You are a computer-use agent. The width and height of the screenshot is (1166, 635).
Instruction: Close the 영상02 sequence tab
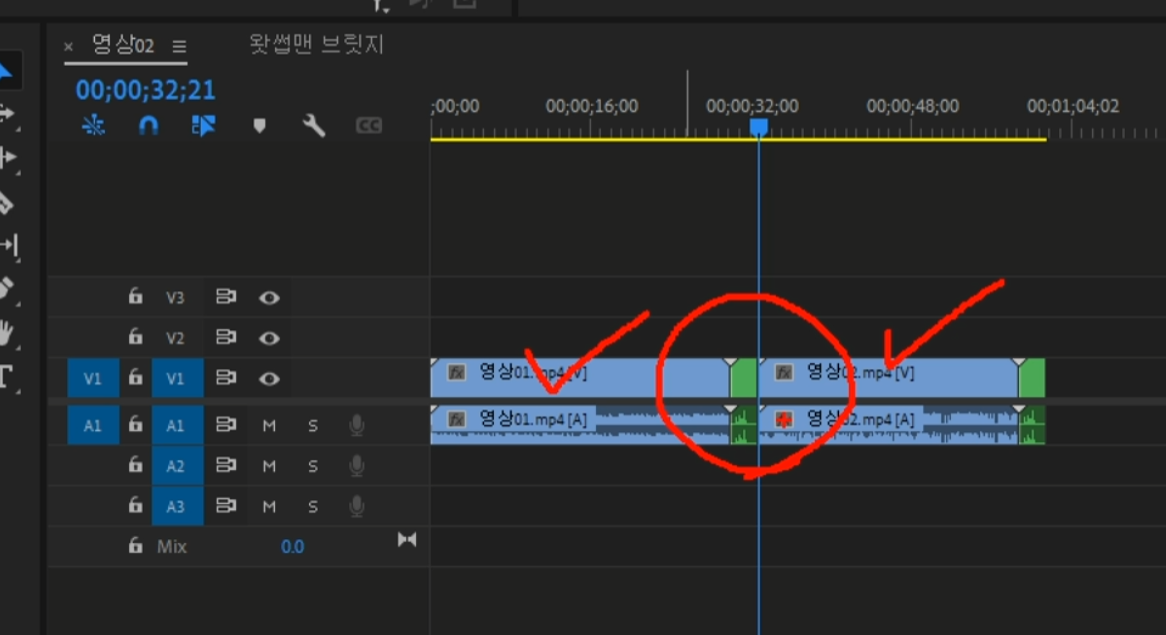point(68,46)
